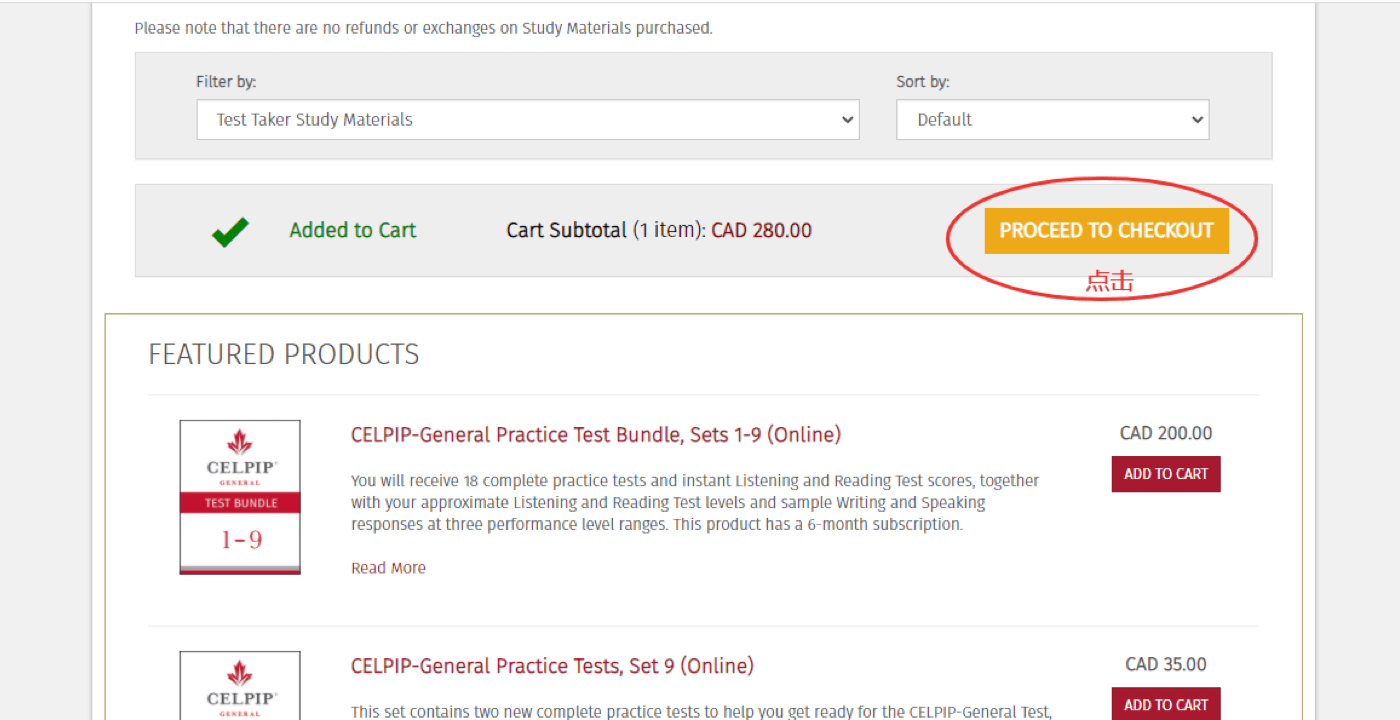Click the CAD 200.00 price label
The width and height of the screenshot is (1400, 720).
(x=1166, y=434)
